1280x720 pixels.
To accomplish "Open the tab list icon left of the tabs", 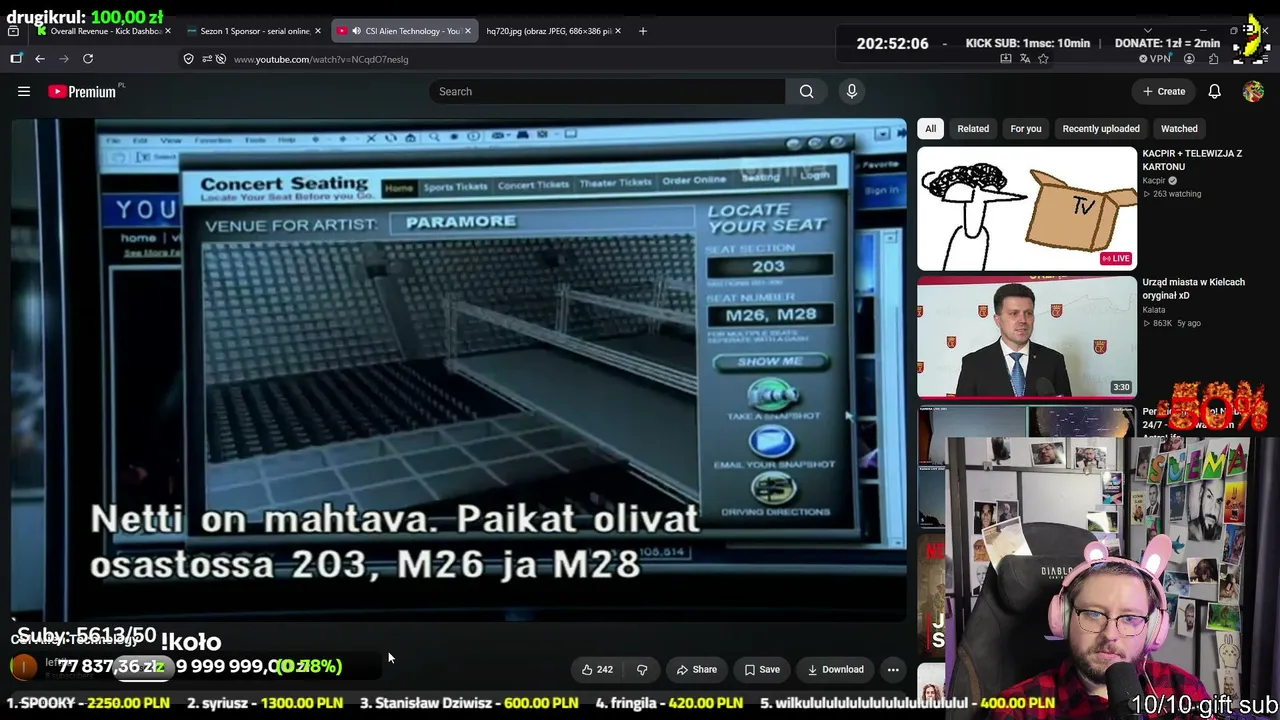I will [13, 31].
